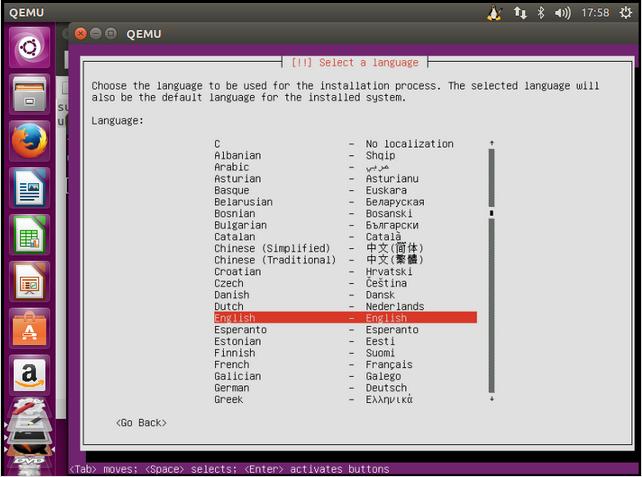The height and width of the screenshot is (477, 642).
Task: Open the Files manager from the dock
Action: 30,95
